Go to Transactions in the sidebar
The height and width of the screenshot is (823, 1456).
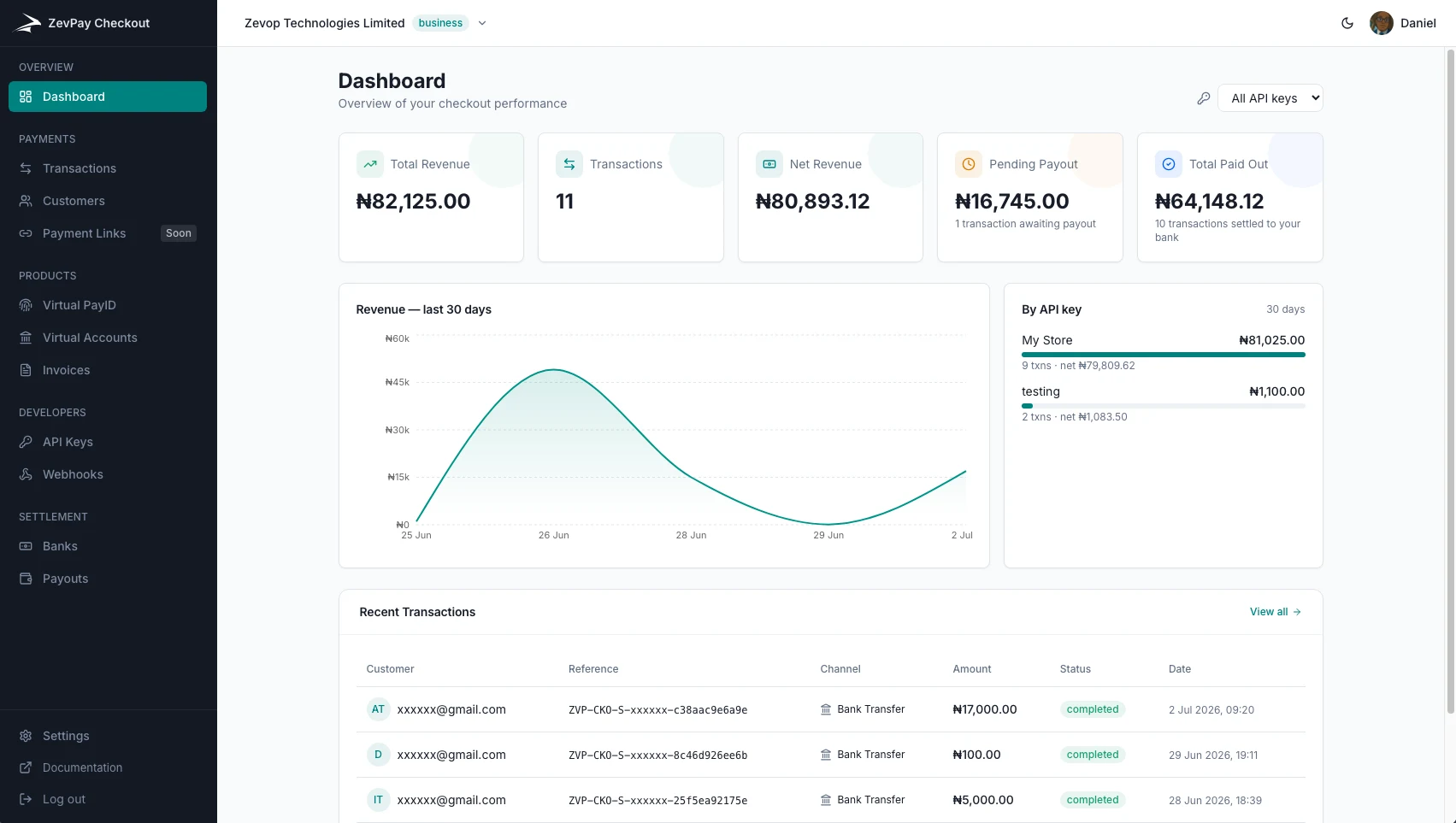point(108,168)
